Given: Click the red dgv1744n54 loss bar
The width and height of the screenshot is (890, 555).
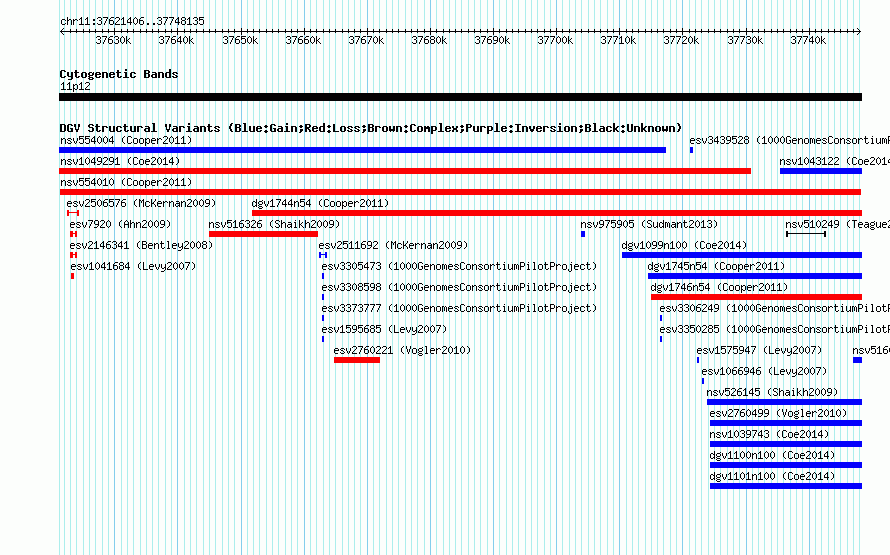Looking at the screenshot, I should click(557, 213).
